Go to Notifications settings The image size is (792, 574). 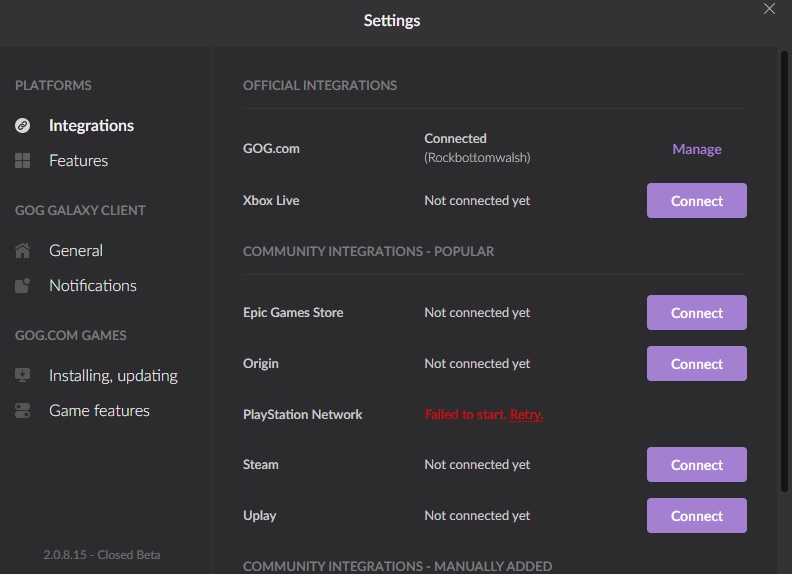(93, 285)
